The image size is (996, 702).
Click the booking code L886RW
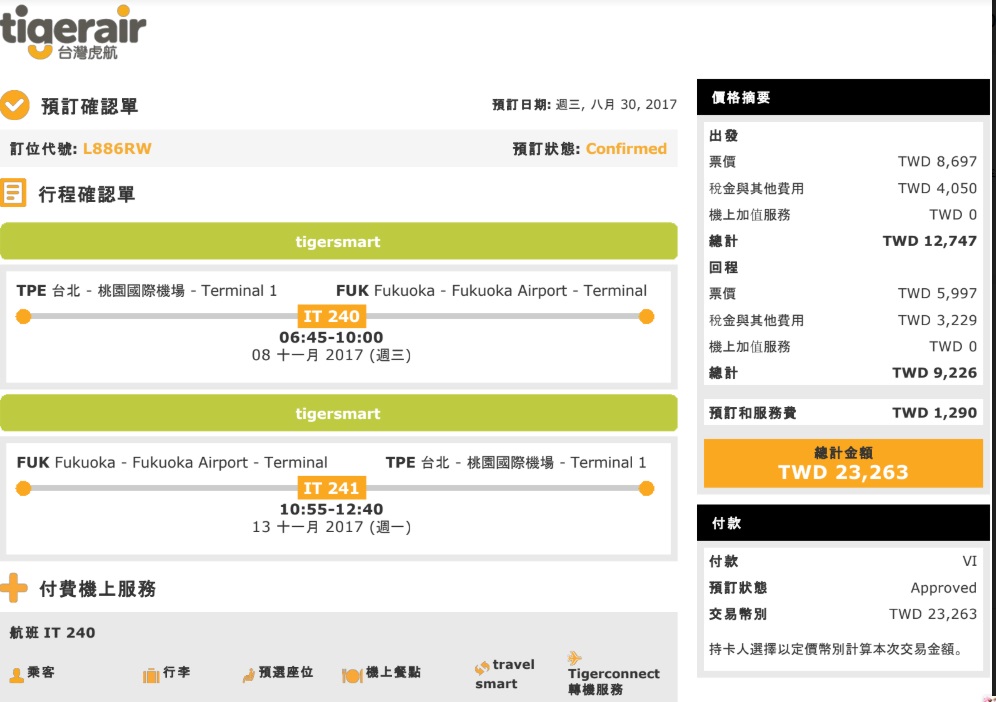[x=117, y=149]
